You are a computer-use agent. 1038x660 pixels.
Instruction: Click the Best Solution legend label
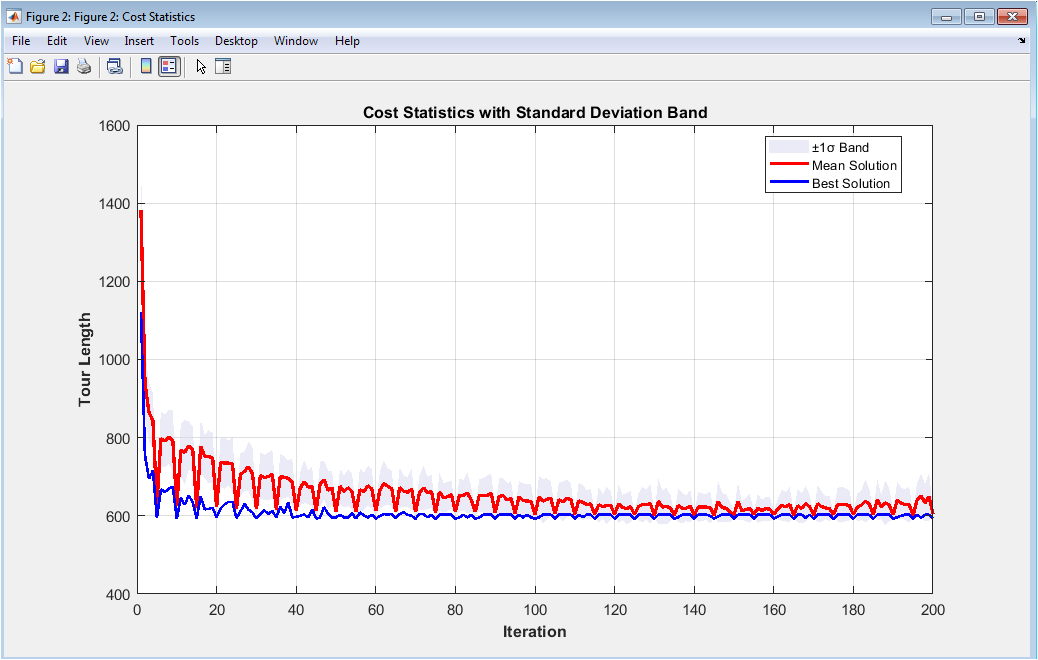coord(850,184)
